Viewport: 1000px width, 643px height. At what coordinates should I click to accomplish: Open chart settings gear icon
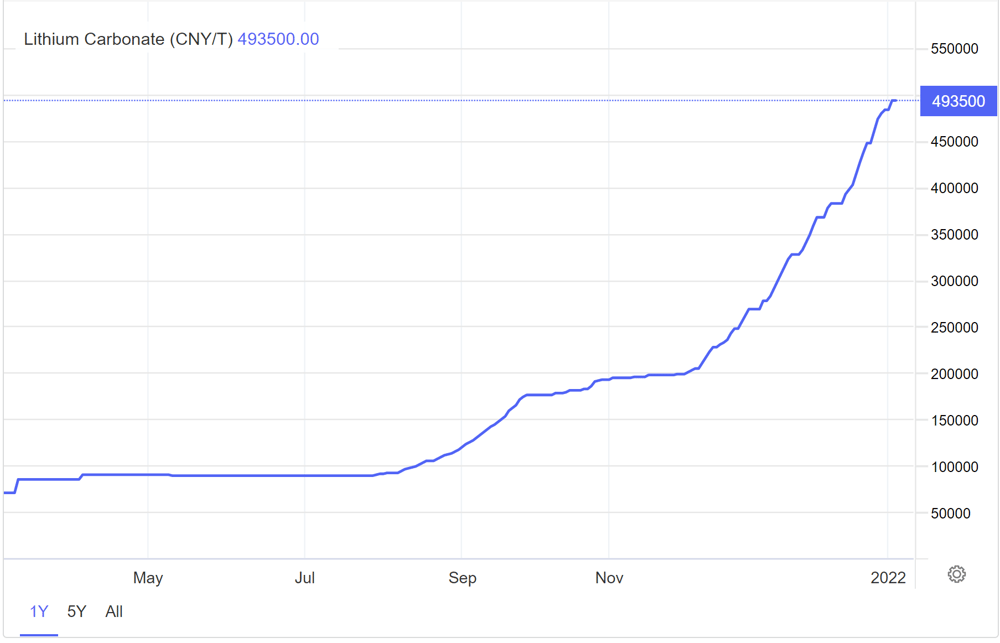coord(956,574)
